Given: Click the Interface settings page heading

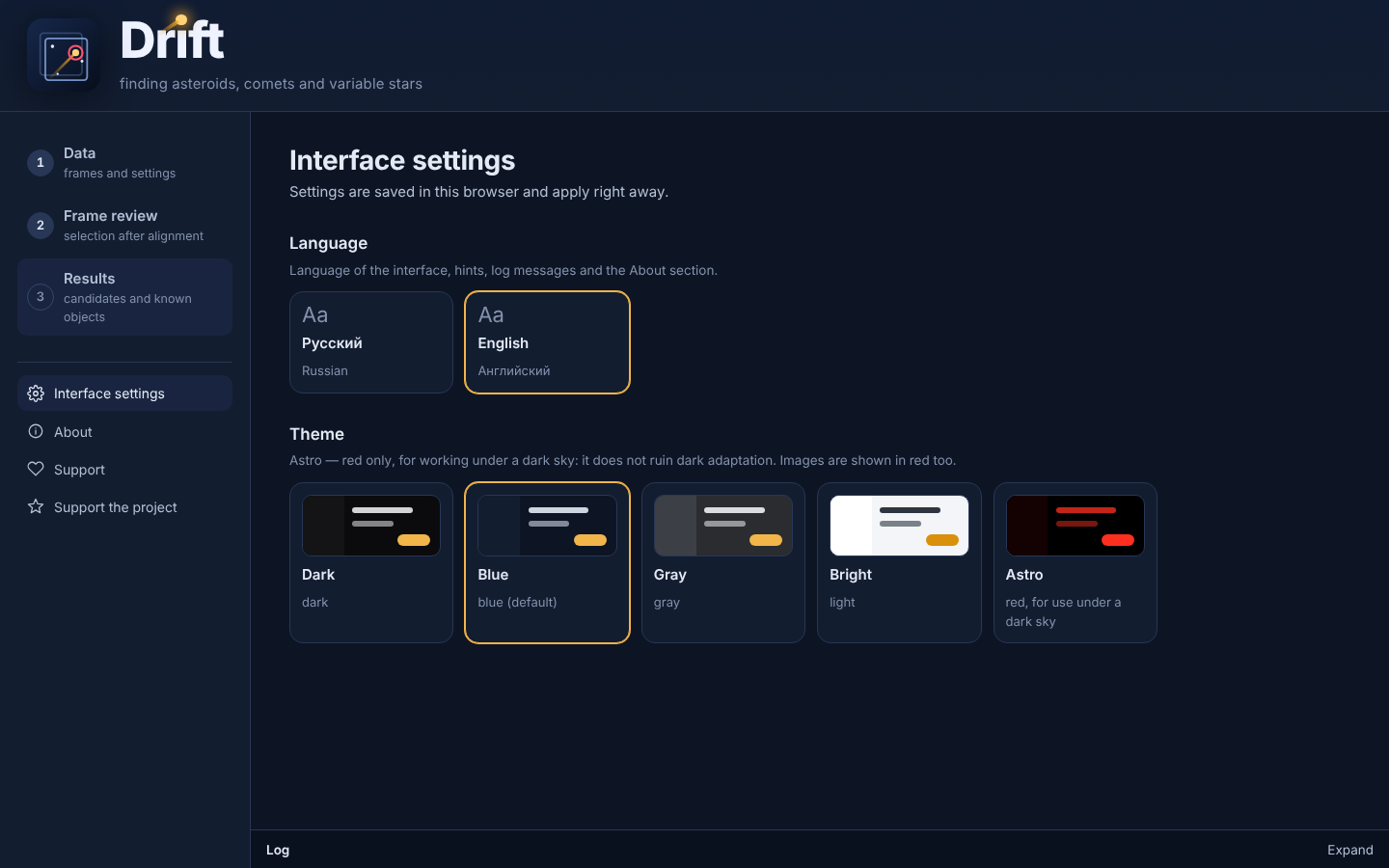Looking at the screenshot, I should (x=402, y=160).
